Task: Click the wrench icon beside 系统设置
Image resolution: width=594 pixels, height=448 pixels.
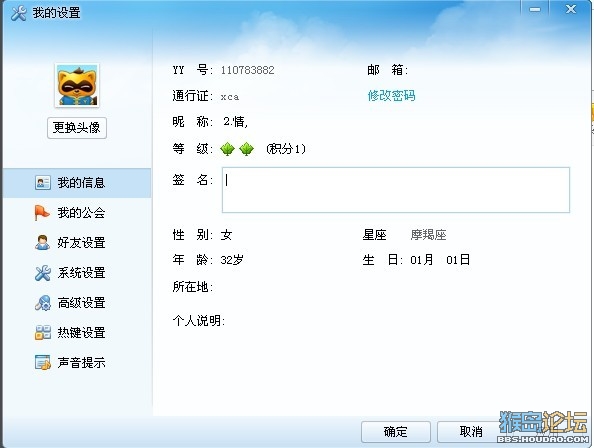Action: tap(42, 273)
